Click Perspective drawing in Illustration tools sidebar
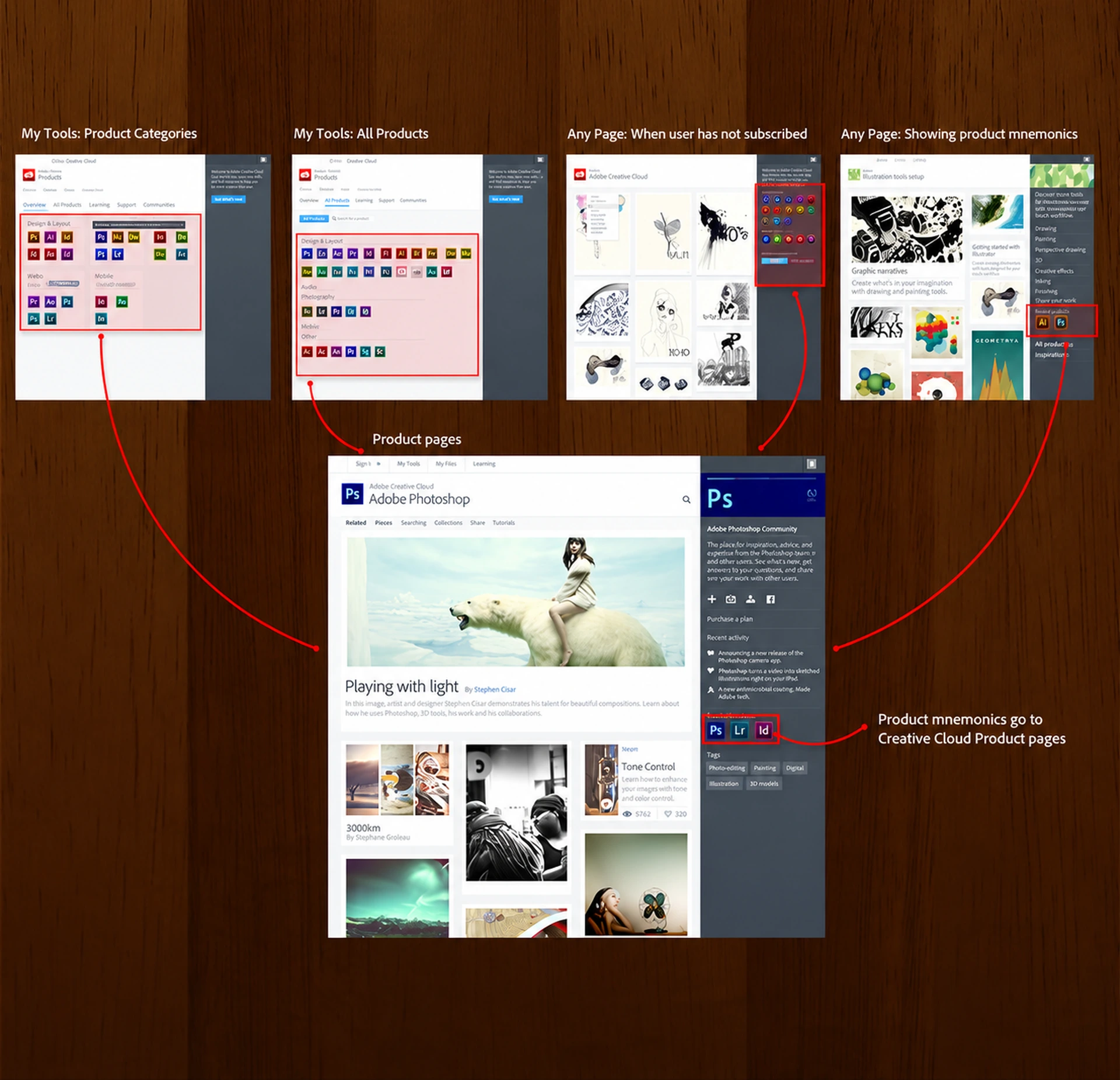Screen dimensions: 1120x1080 tap(1060, 250)
